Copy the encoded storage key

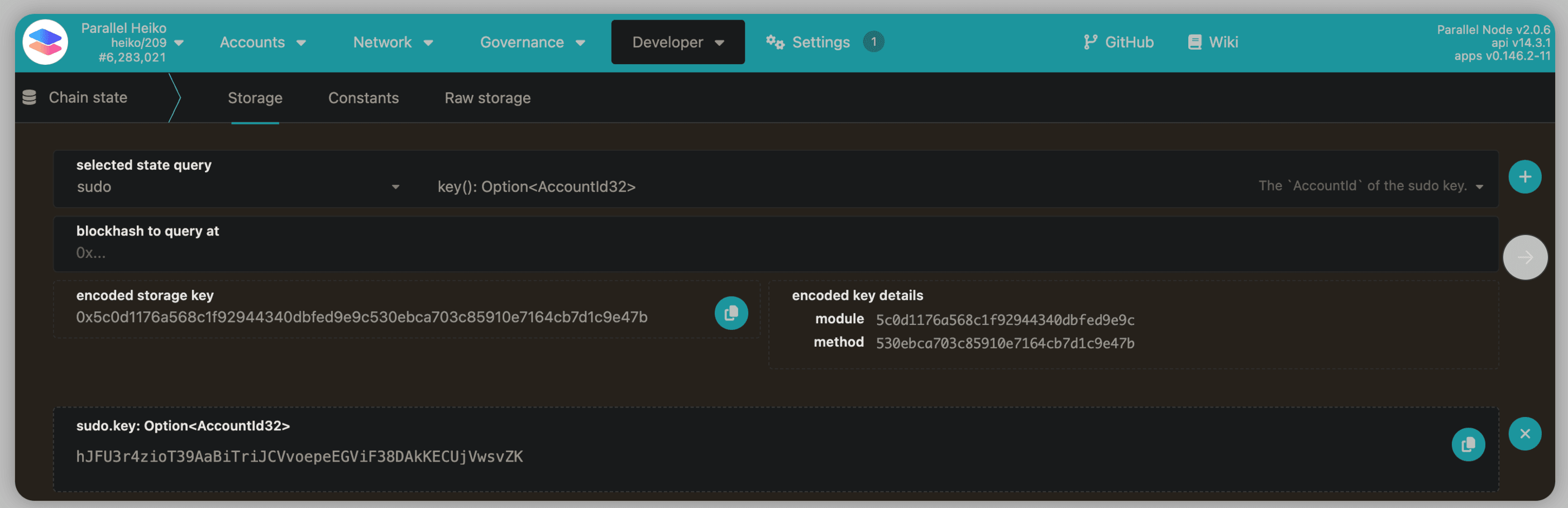730,313
